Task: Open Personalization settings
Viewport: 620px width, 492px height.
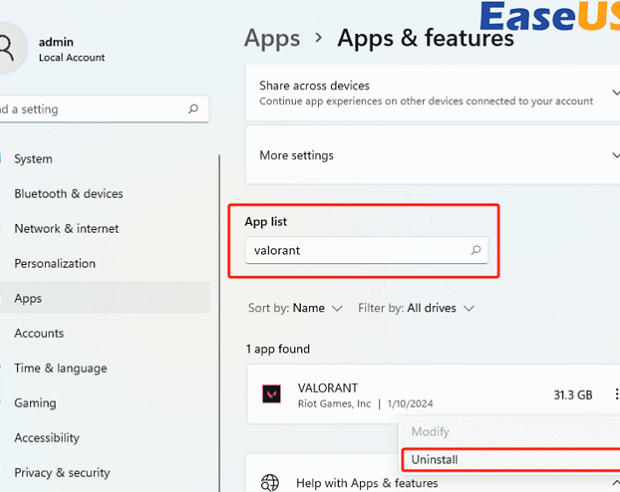Action: [55, 263]
